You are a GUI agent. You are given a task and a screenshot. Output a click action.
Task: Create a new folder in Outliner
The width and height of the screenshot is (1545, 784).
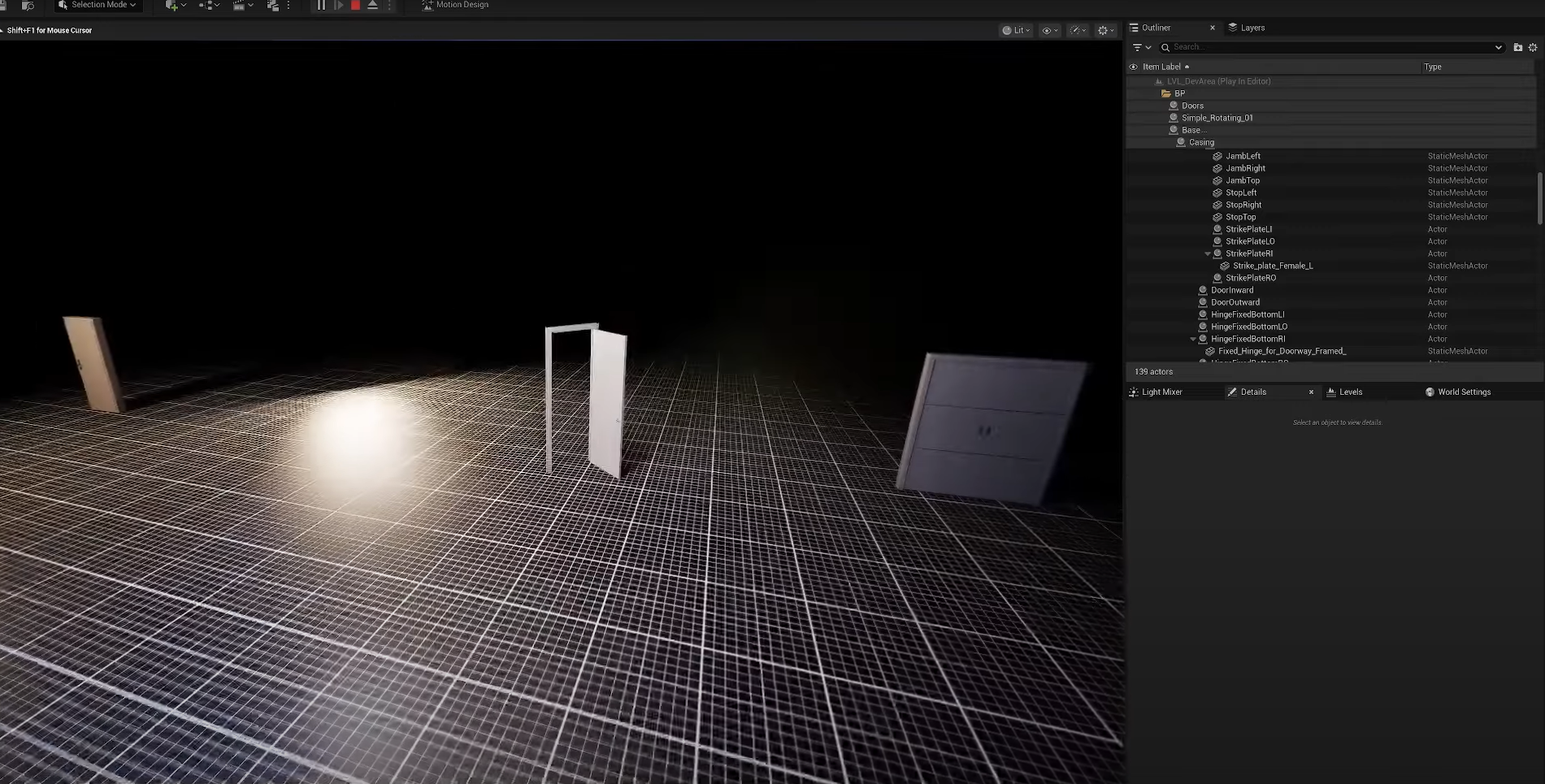[1517, 47]
